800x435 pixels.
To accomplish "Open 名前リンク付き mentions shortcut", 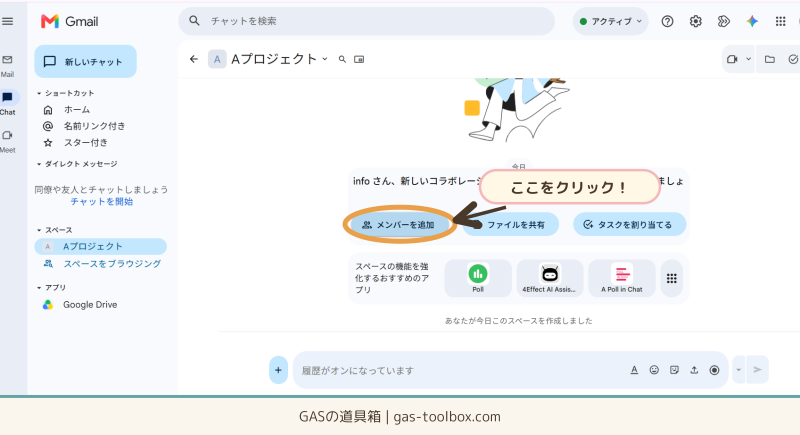I will [94, 126].
